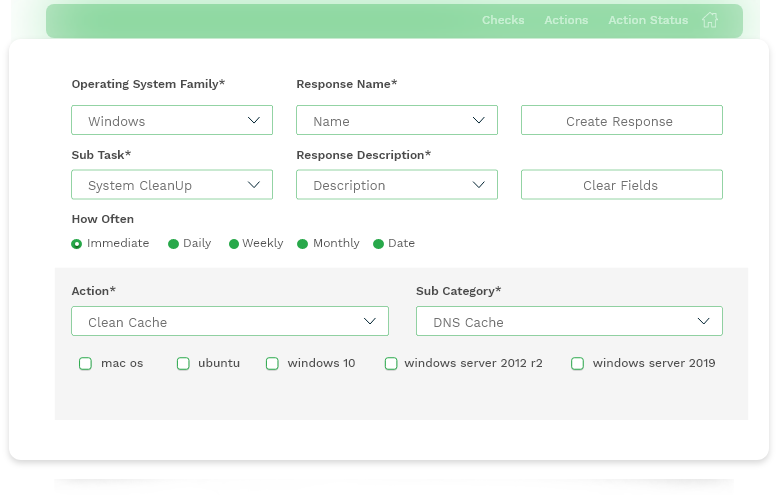Screen dimensions: 778x495
Task: Click the Create Response button
Action: [x=622, y=120]
